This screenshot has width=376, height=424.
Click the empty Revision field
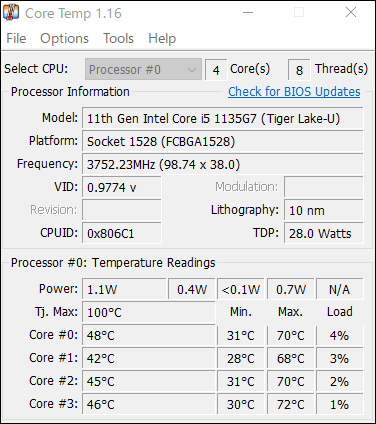[x=122, y=210]
